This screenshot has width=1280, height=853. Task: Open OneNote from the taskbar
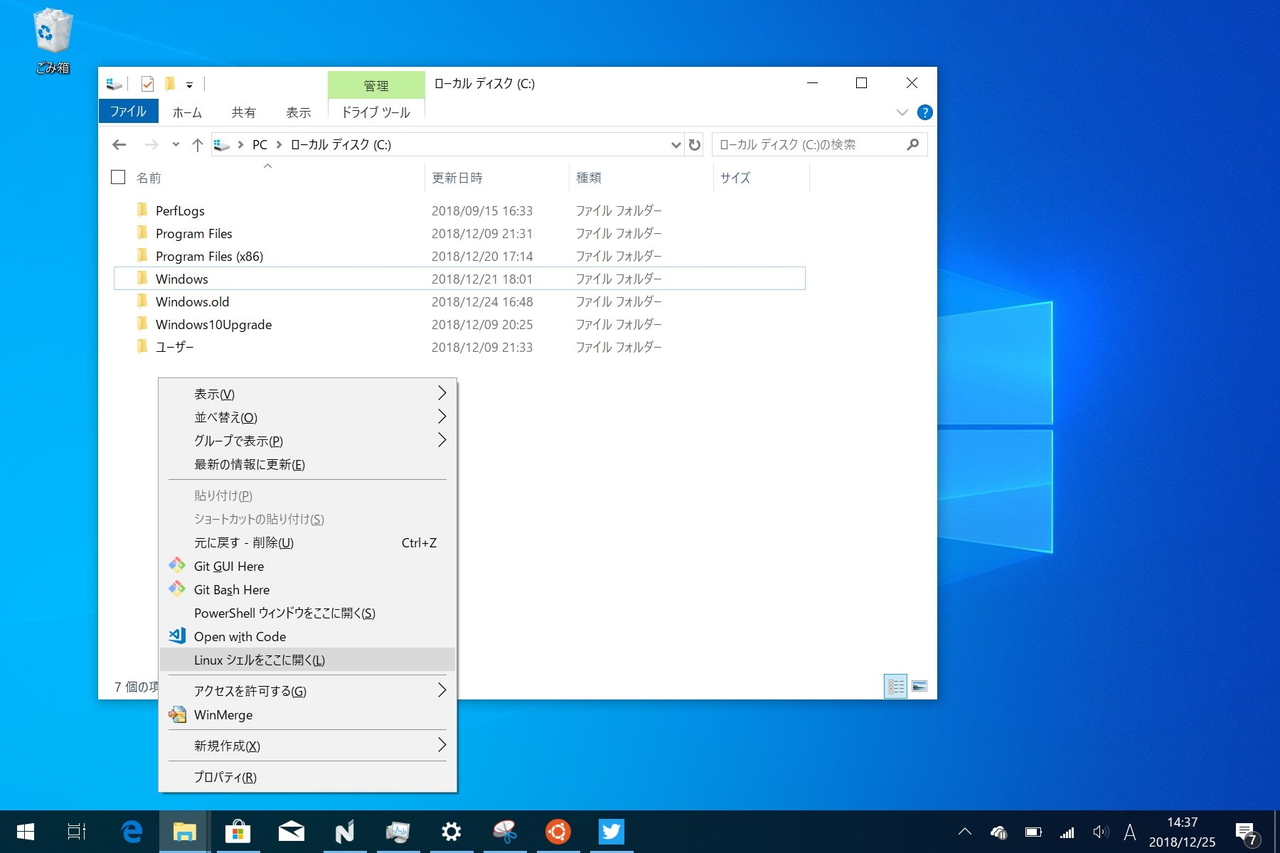point(344,831)
